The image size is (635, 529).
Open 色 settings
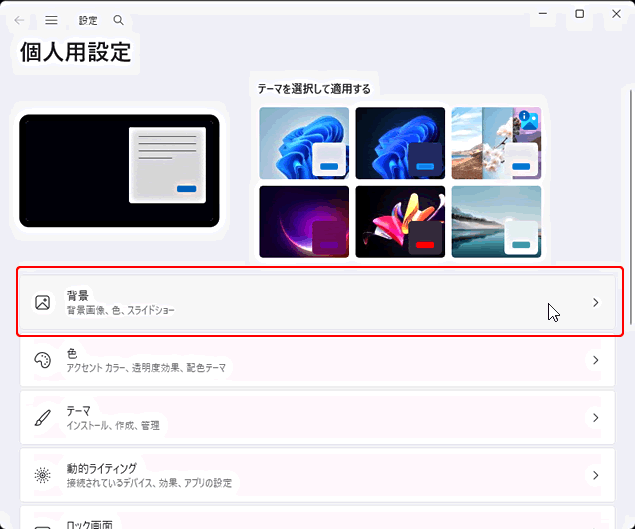click(x=318, y=360)
